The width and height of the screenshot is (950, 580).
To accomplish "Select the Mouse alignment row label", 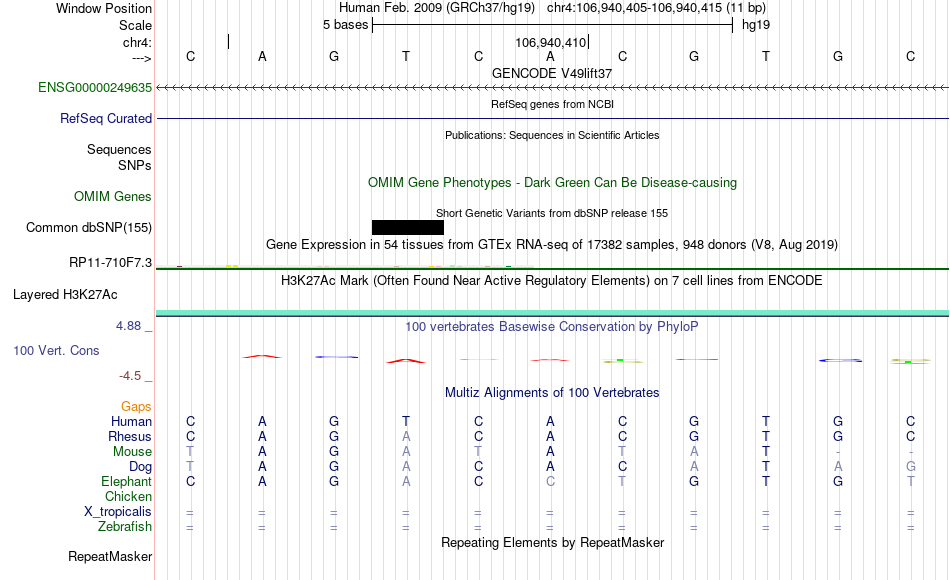I will [133, 452].
